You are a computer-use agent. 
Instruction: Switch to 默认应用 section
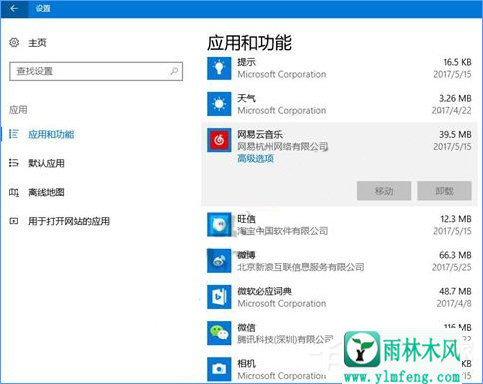coord(46,163)
